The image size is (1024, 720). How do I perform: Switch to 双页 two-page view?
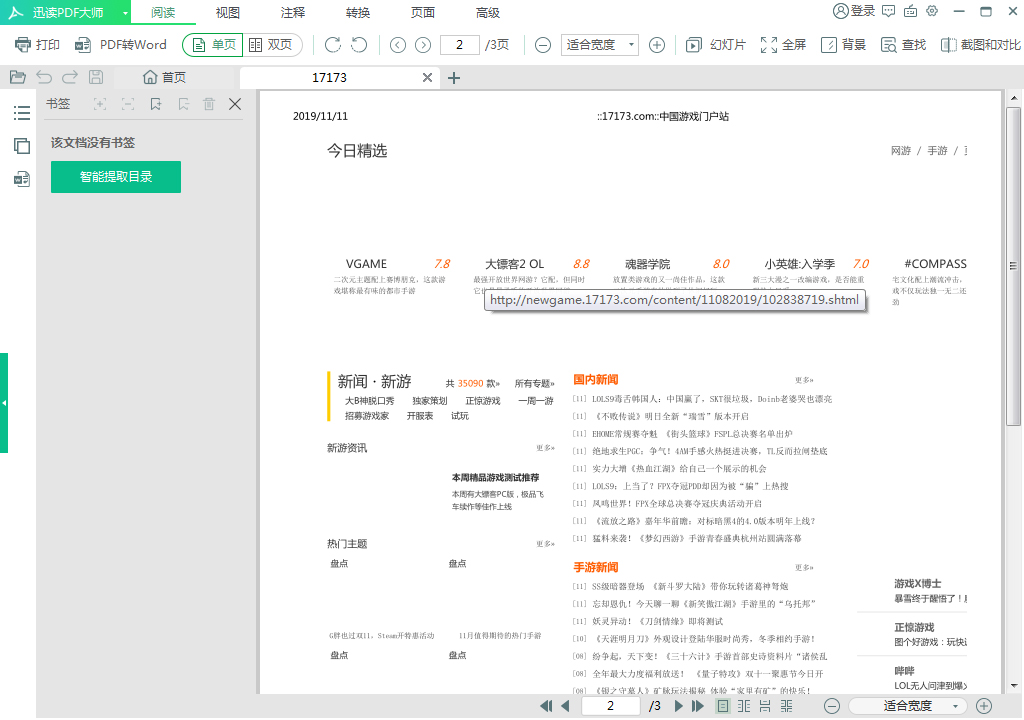269,44
